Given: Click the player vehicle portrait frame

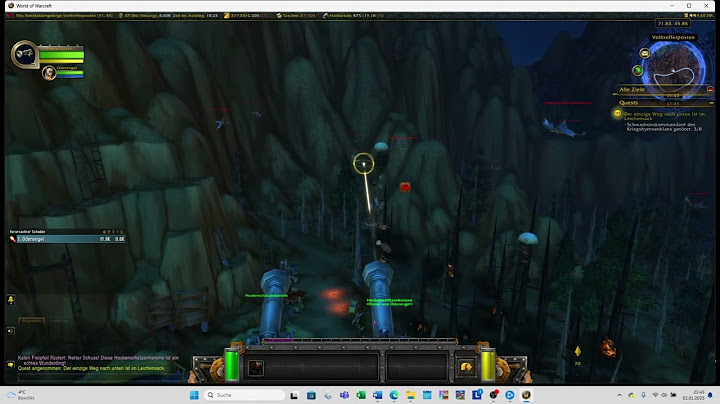Looking at the screenshot, I should pos(24,54).
